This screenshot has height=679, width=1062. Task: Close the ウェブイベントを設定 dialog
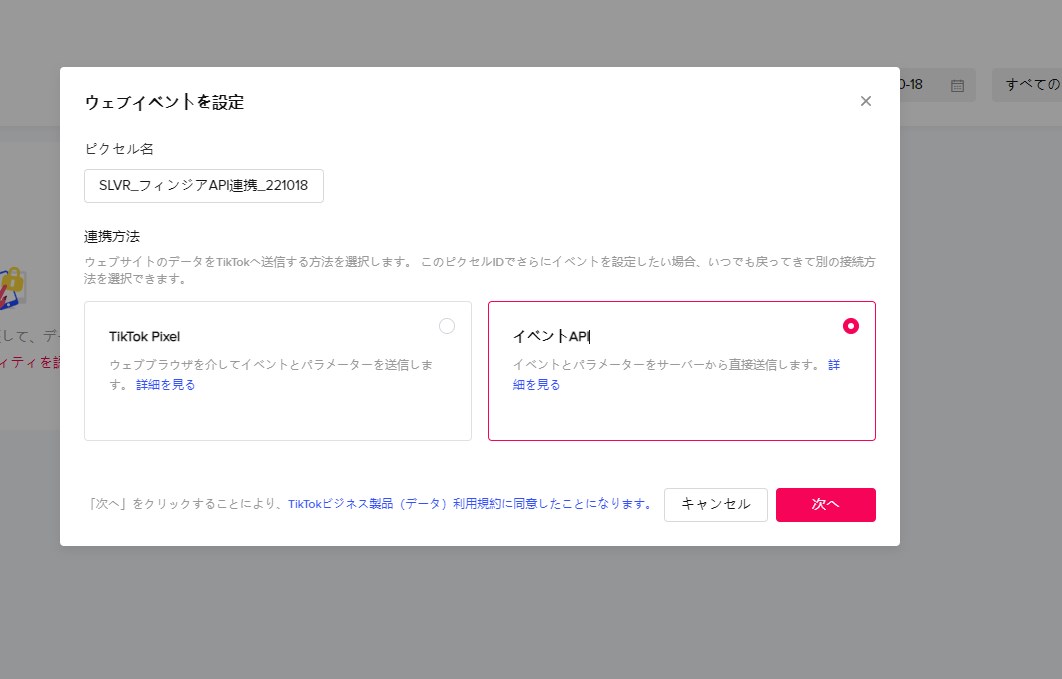coord(866,101)
